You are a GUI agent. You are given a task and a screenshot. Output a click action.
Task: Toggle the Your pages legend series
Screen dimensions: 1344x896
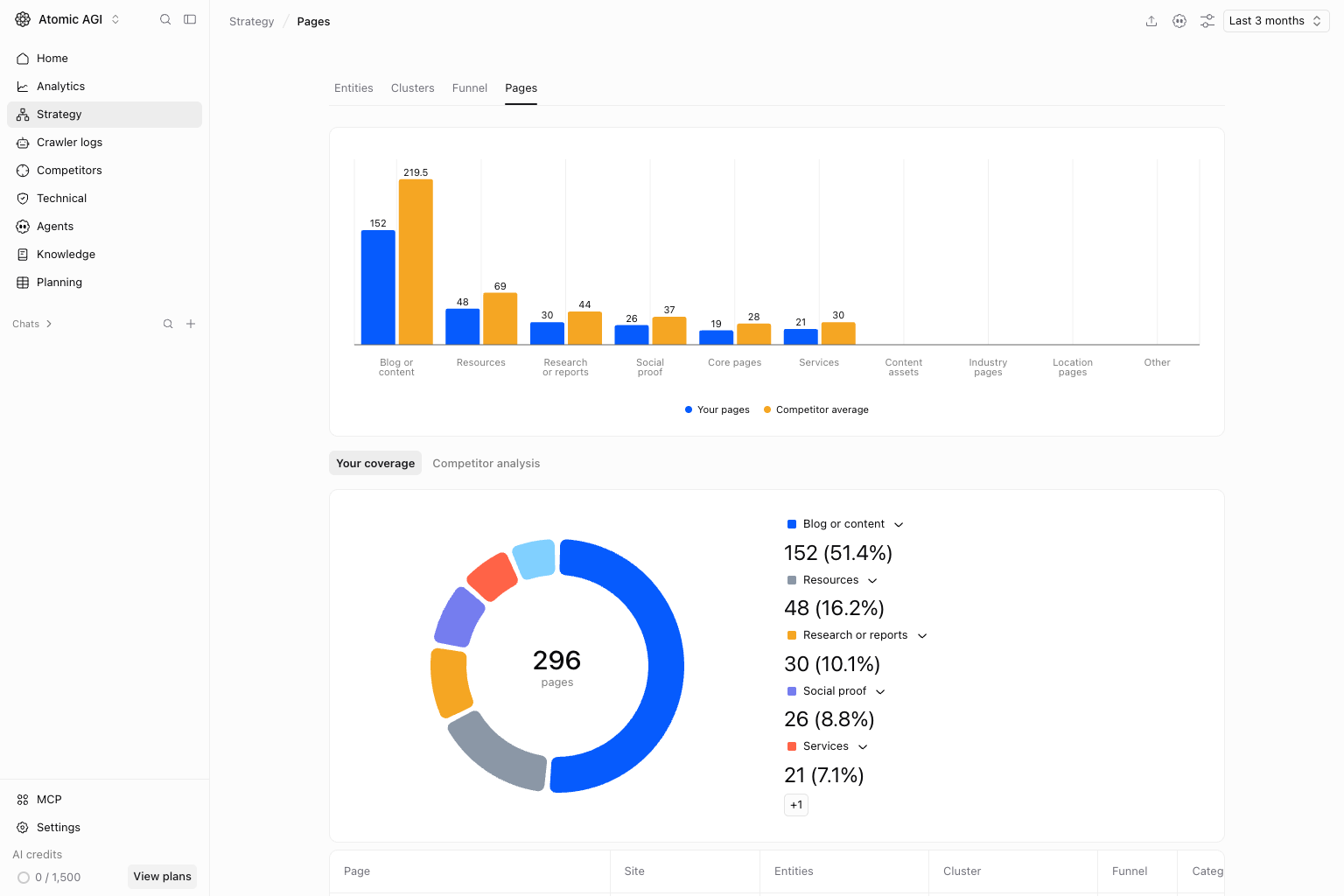point(717,409)
